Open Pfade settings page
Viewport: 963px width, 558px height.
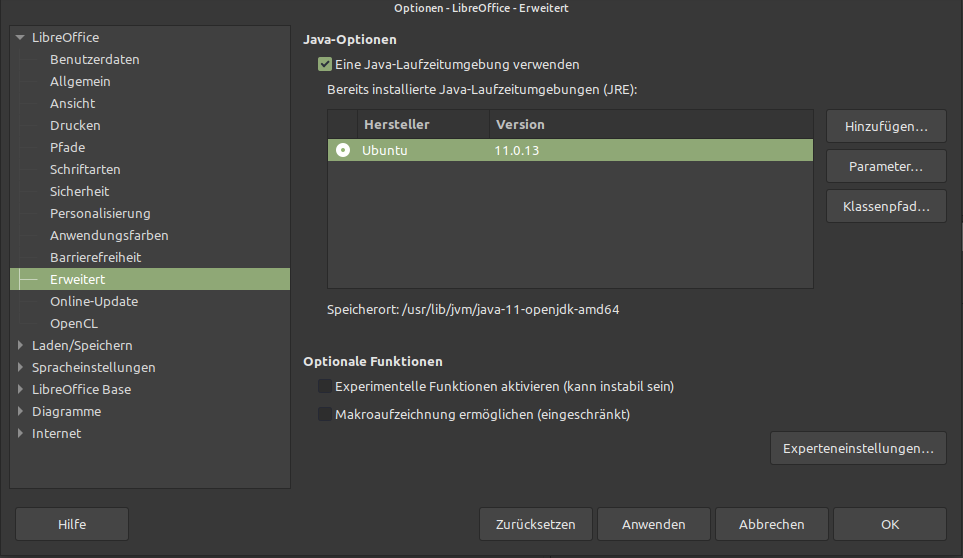click(x=68, y=147)
